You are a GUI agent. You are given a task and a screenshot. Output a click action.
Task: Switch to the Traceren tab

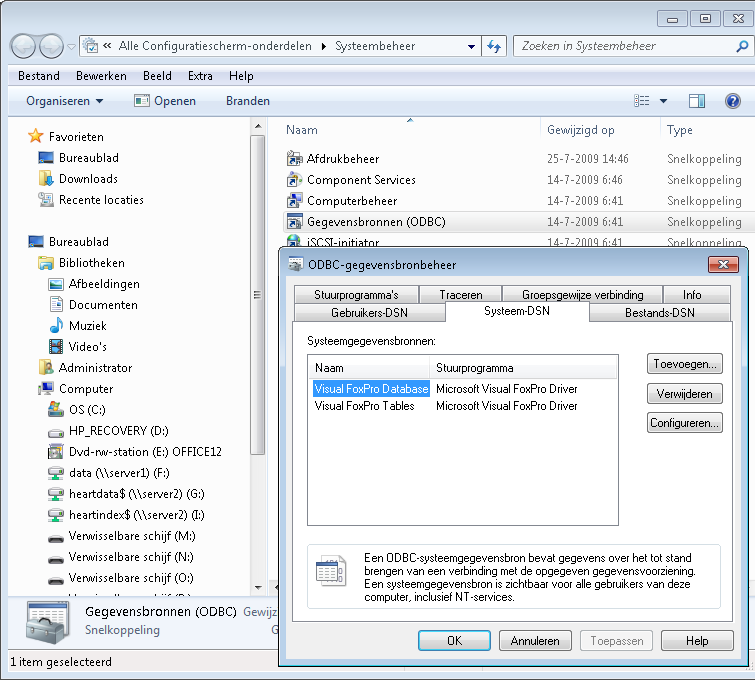(x=460, y=294)
